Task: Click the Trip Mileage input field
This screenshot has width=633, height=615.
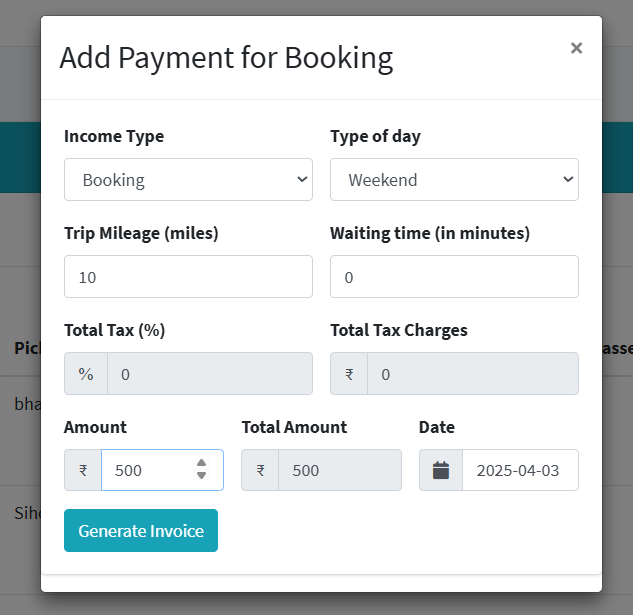Action: point(188,277)
